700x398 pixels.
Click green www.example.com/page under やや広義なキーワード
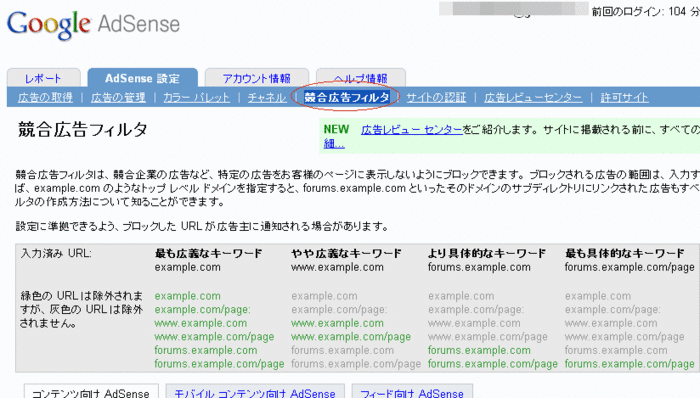click(351, 337)
